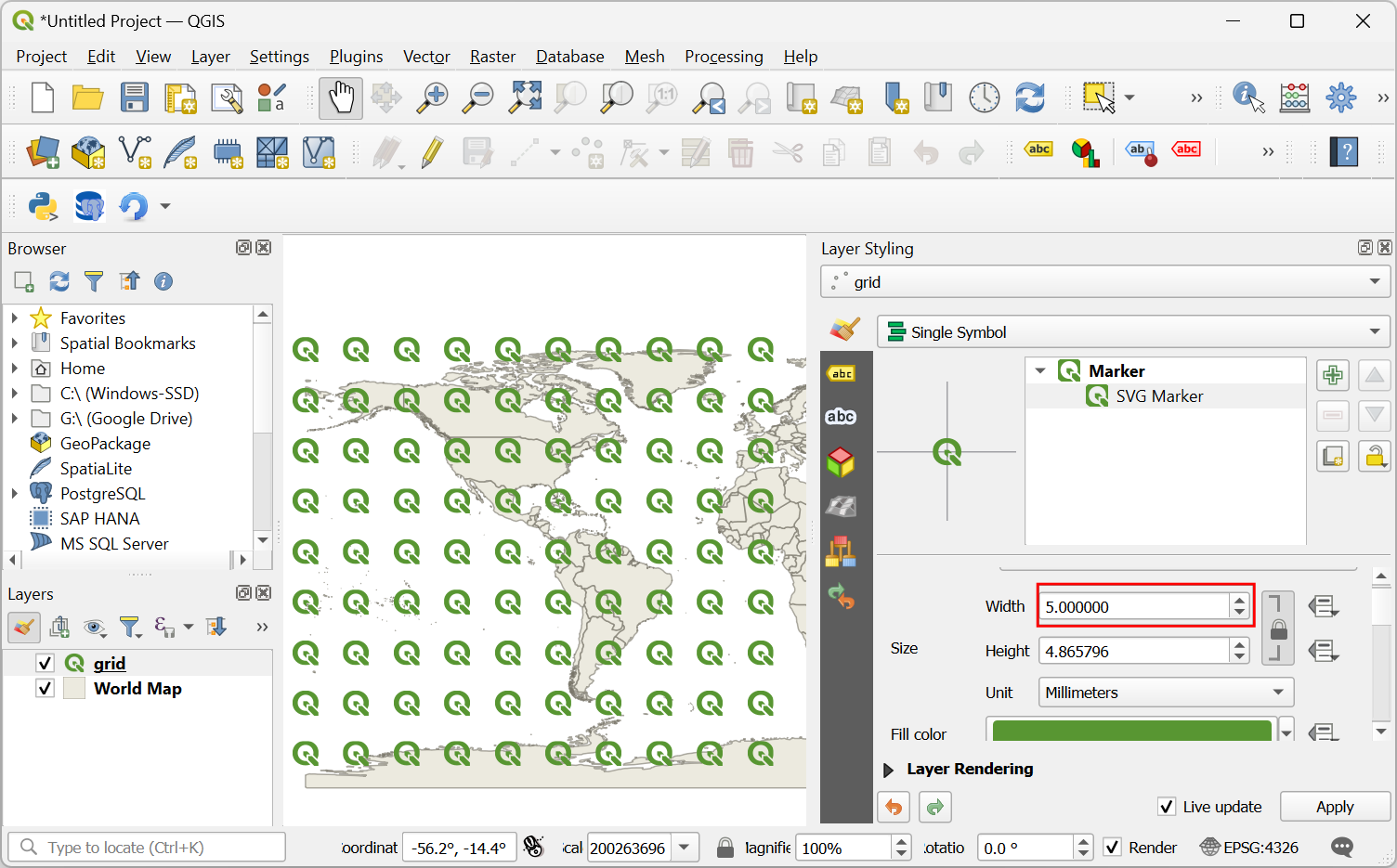Toggle the lock aspect ratio icon
This screenshot has width=1397, height=868.
(x=1278, y=629)
